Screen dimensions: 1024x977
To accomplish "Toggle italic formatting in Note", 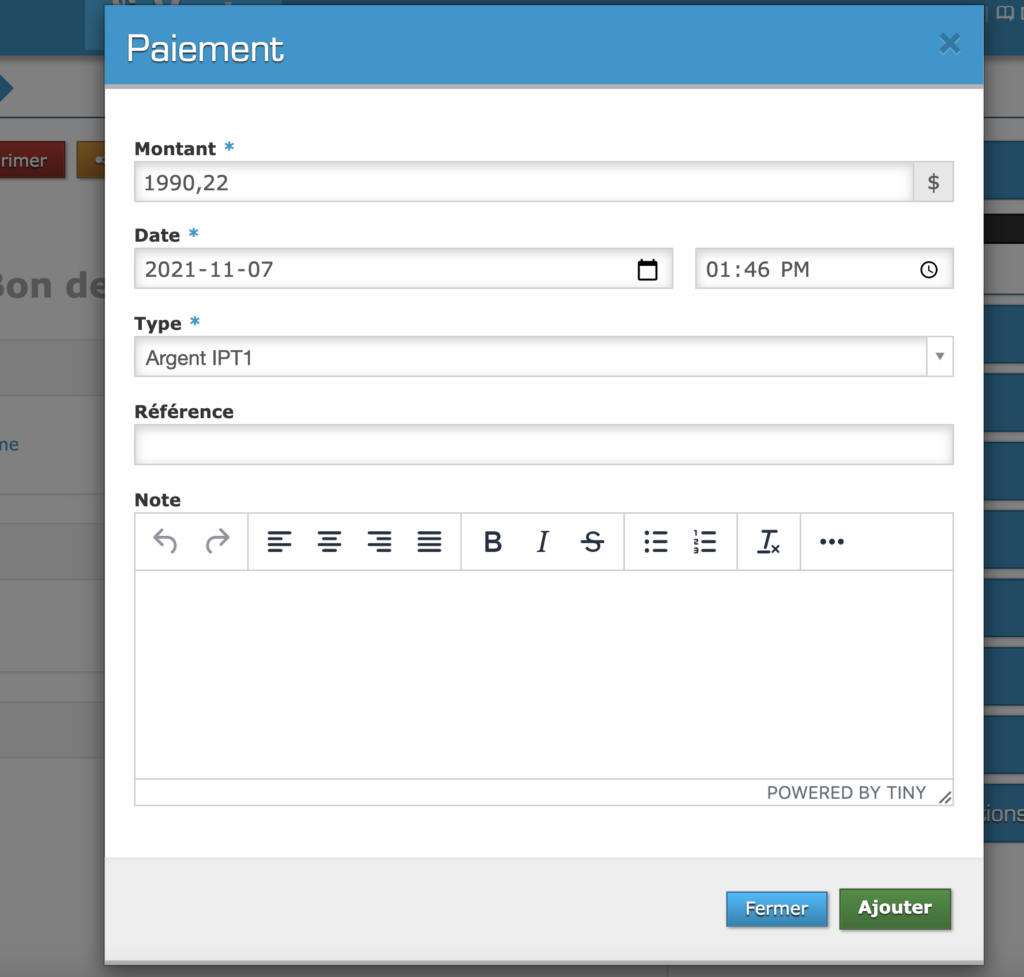I will click(x=542, y=542).
